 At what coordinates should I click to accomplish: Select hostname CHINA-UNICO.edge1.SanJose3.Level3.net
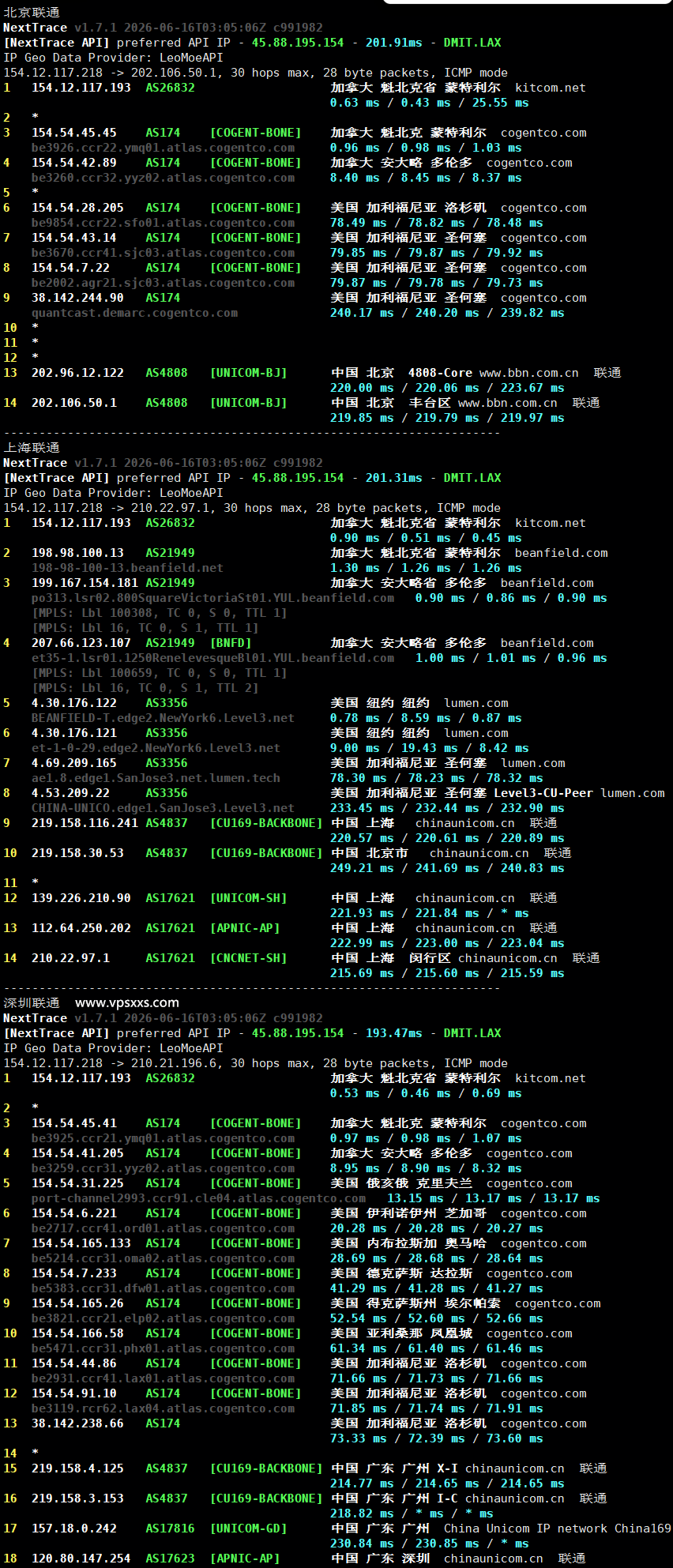click(x=164, y=808)
